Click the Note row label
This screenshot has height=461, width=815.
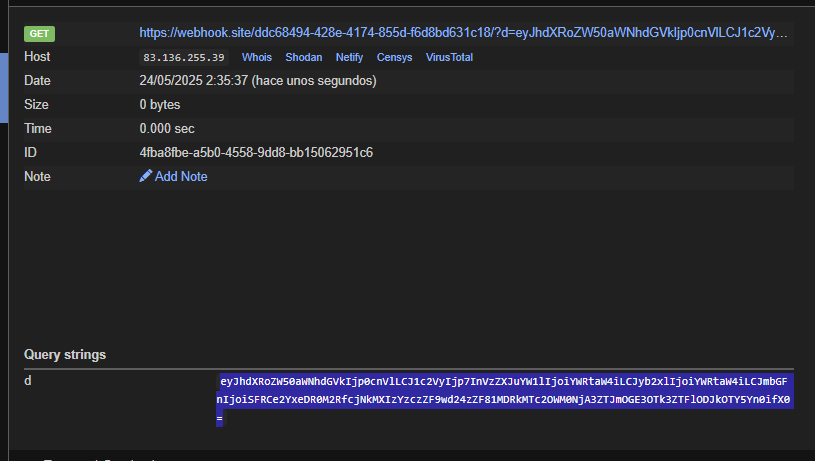point(37,176)
